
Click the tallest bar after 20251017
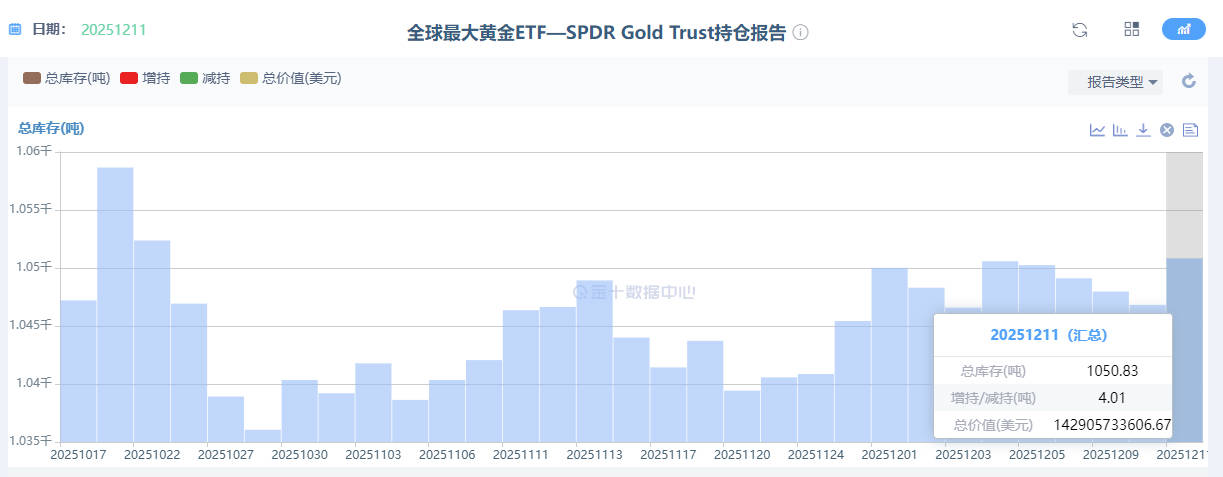115,304
